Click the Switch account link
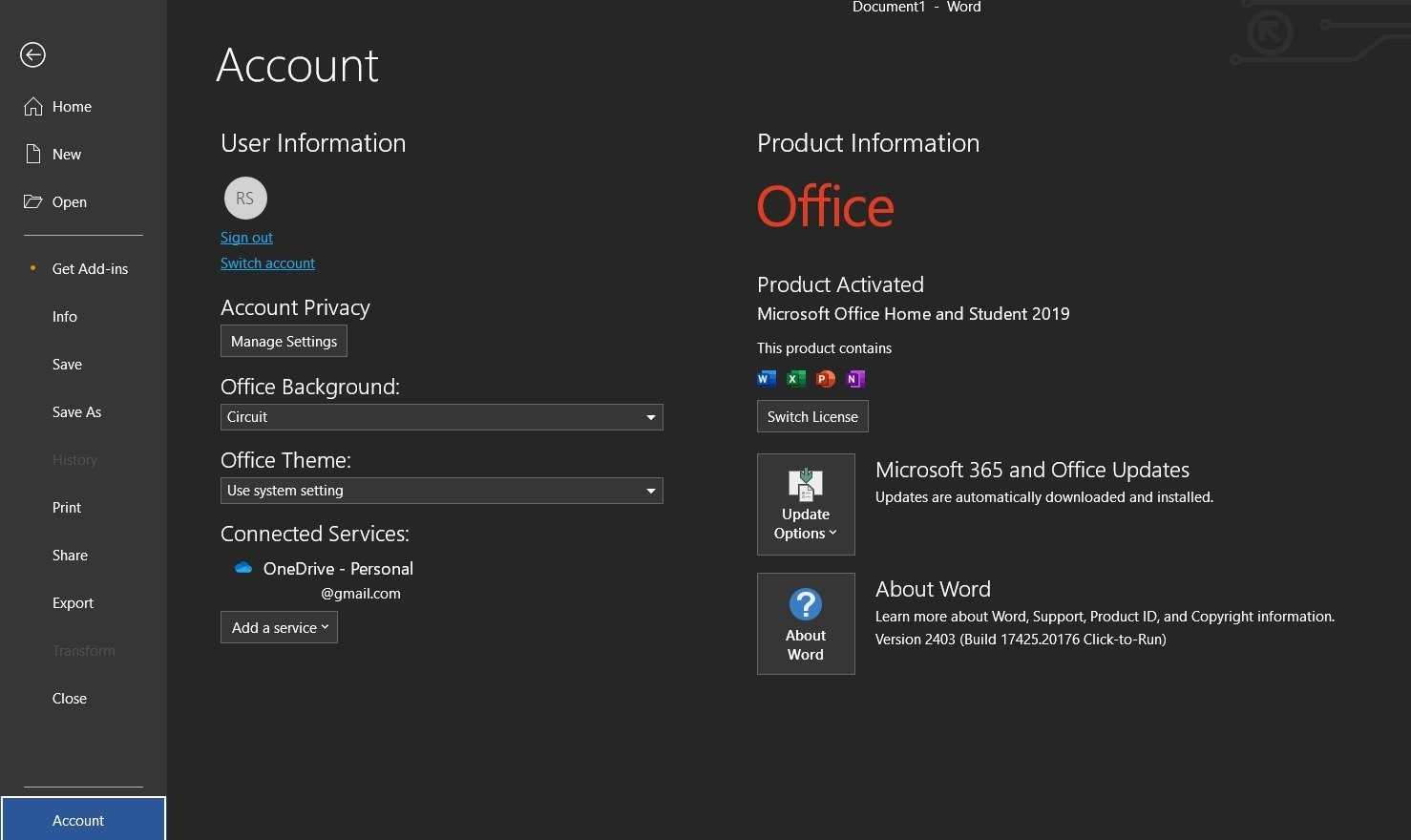Image resolution: width=1411 pixels, height=840 pixels. click(267, 262)
